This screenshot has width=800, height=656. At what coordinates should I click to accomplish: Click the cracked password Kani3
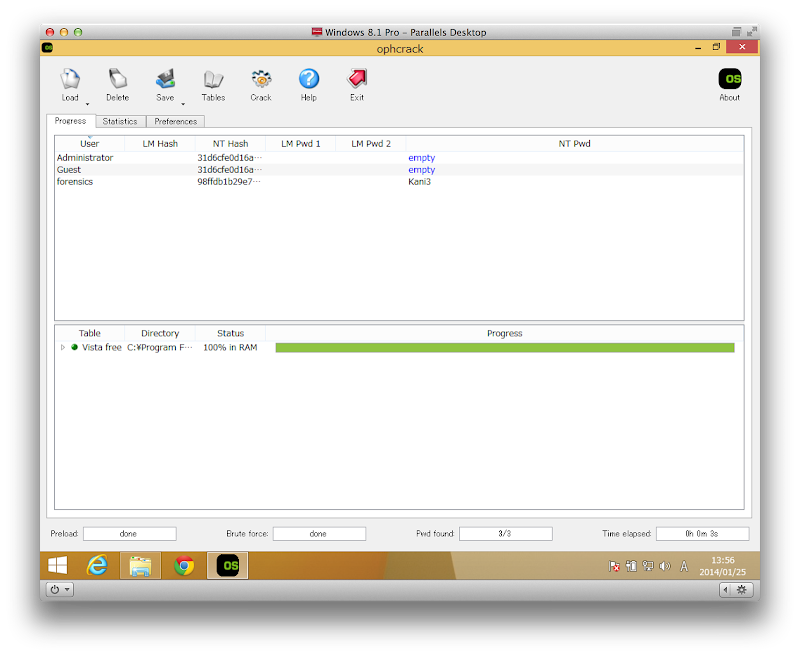pyautogui.click(x=419, y=182)
